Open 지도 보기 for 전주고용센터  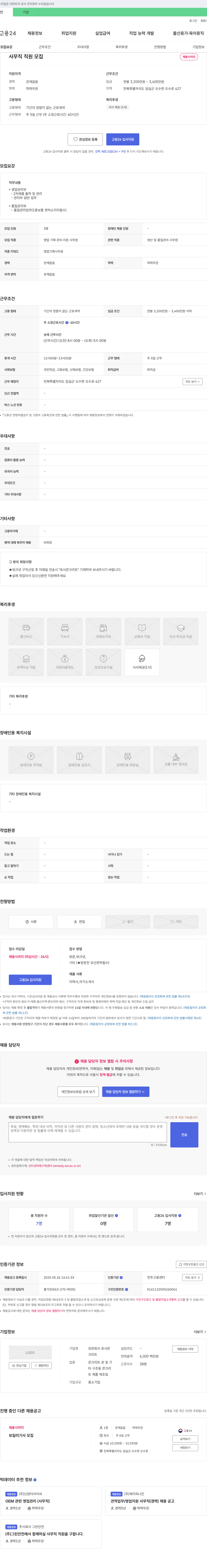(x=192, y=1278)
